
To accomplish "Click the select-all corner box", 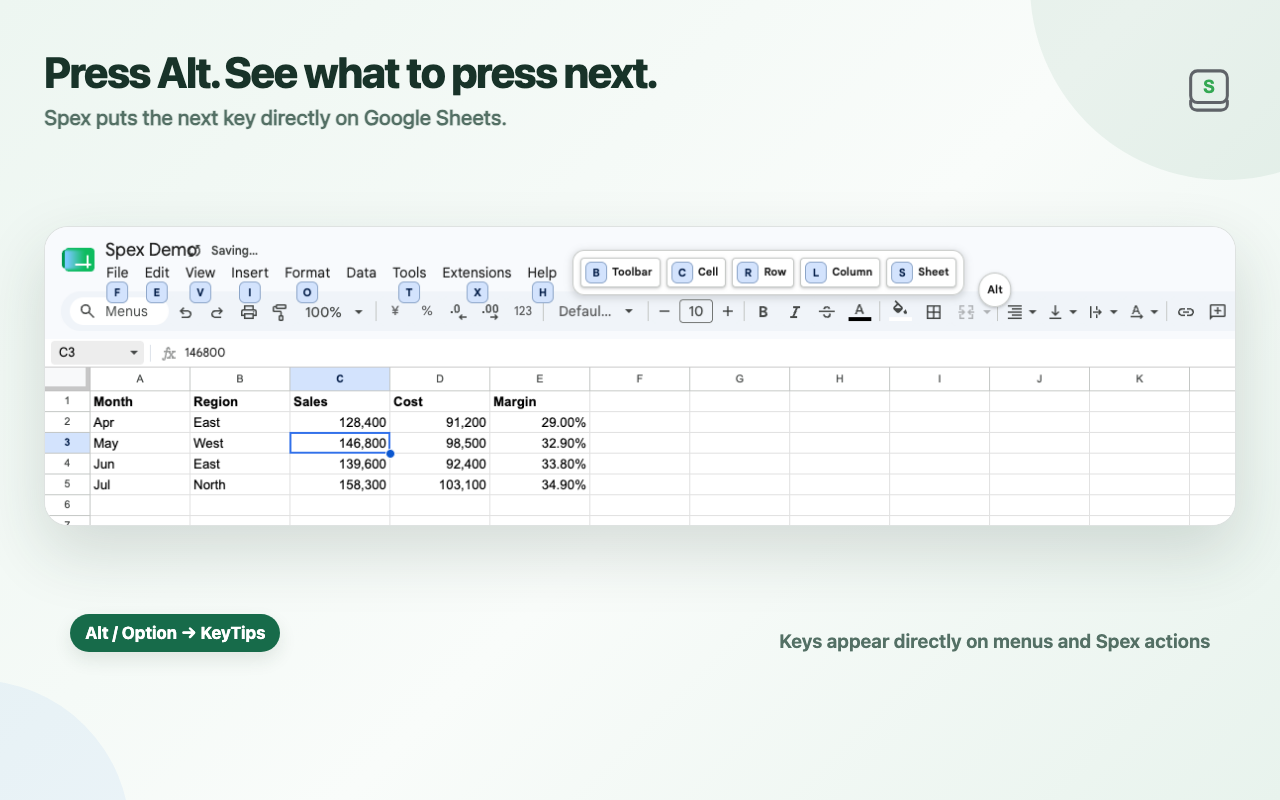I will click(x=67, y=379).
